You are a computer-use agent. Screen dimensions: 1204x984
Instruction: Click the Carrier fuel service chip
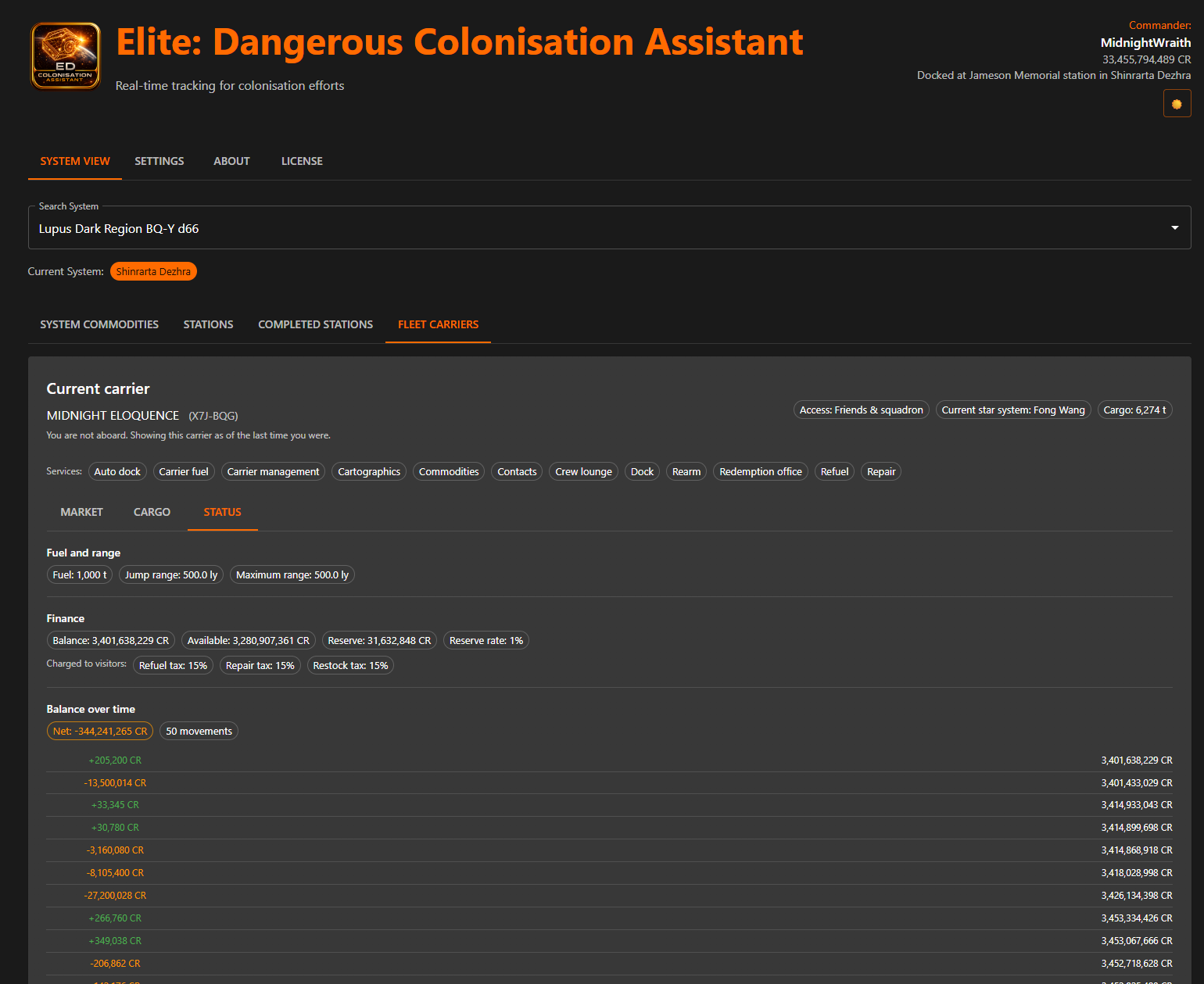[x=184, y=471]
